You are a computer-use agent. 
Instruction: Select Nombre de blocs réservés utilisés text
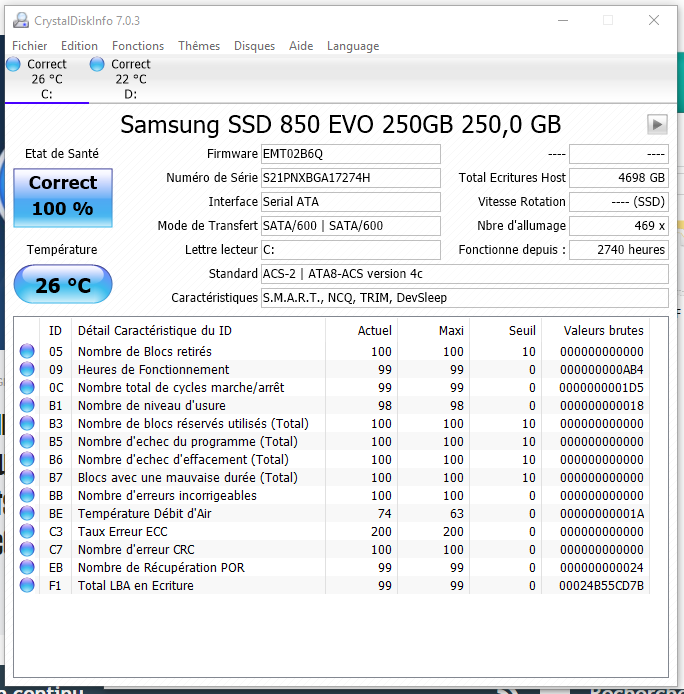tap(193, 424)
